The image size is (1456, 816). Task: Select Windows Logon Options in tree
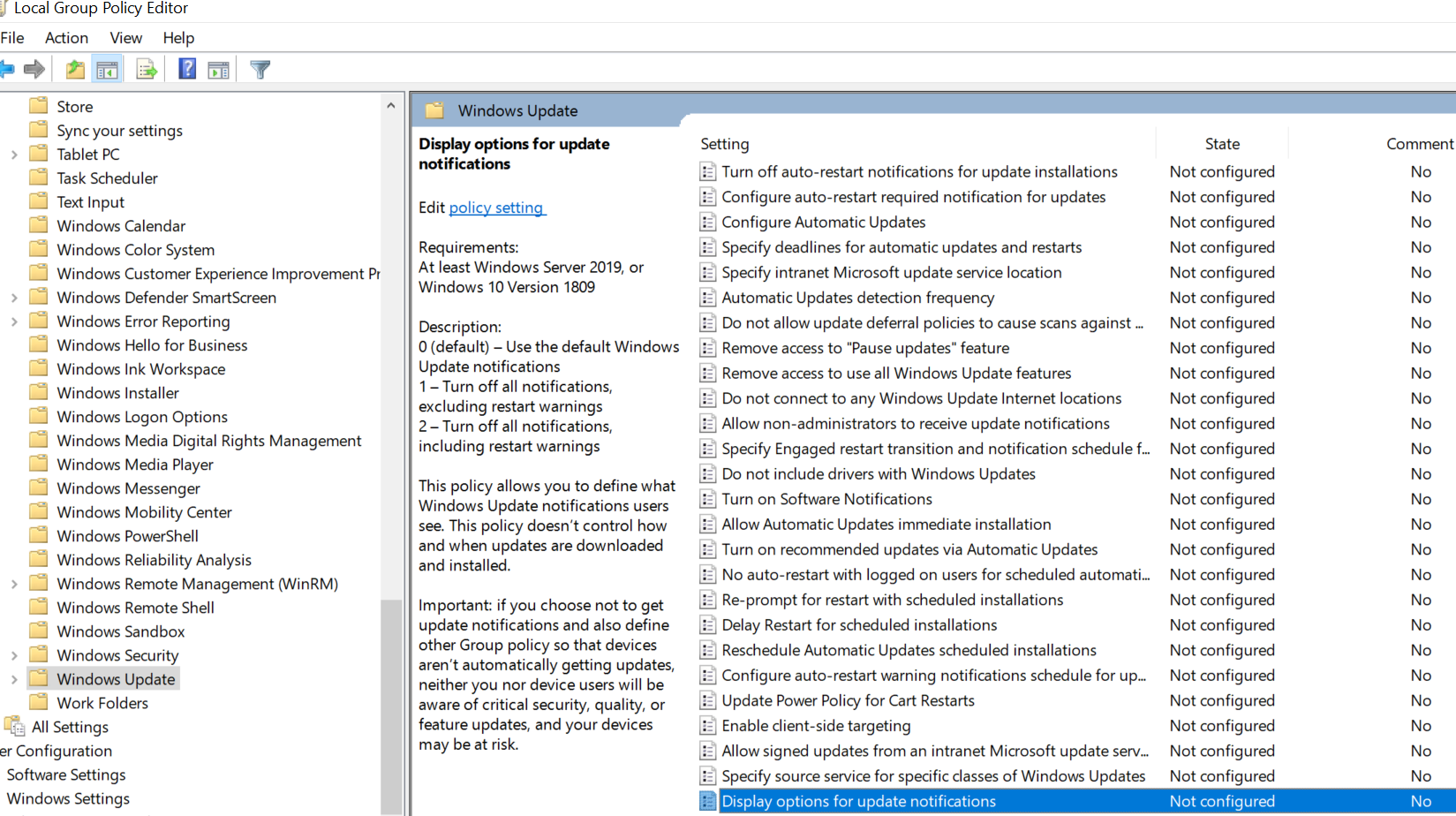pyautogui.click(x=142, y=417)
